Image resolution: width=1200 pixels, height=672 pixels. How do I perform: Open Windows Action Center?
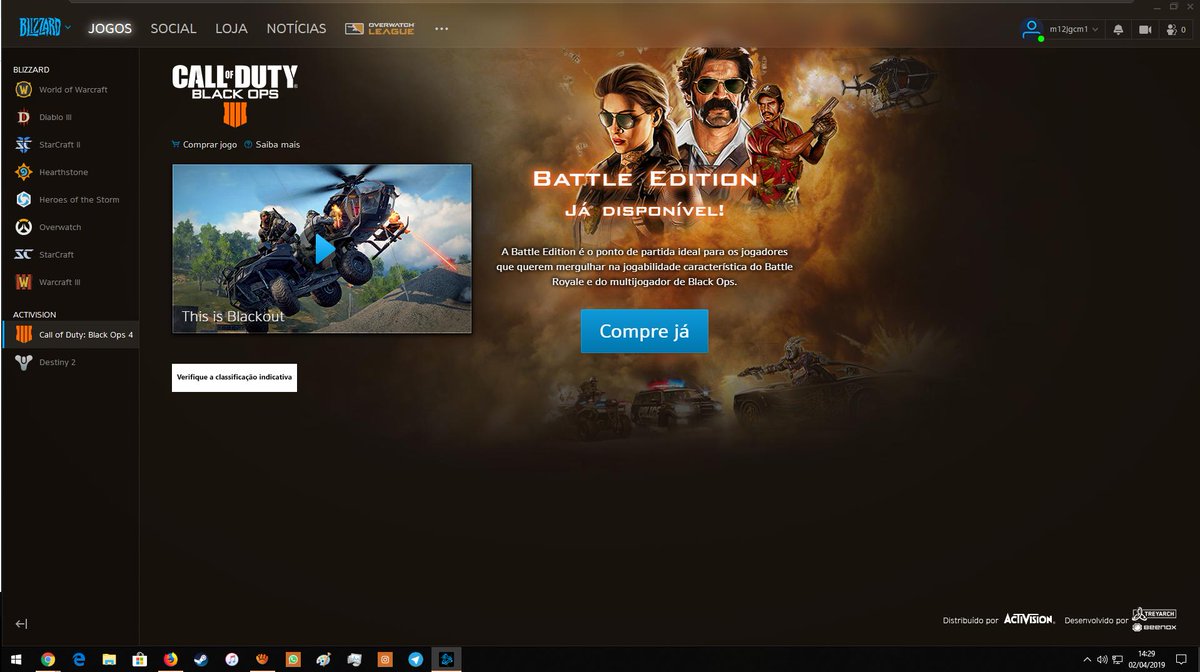click(x=1181, y=659)
